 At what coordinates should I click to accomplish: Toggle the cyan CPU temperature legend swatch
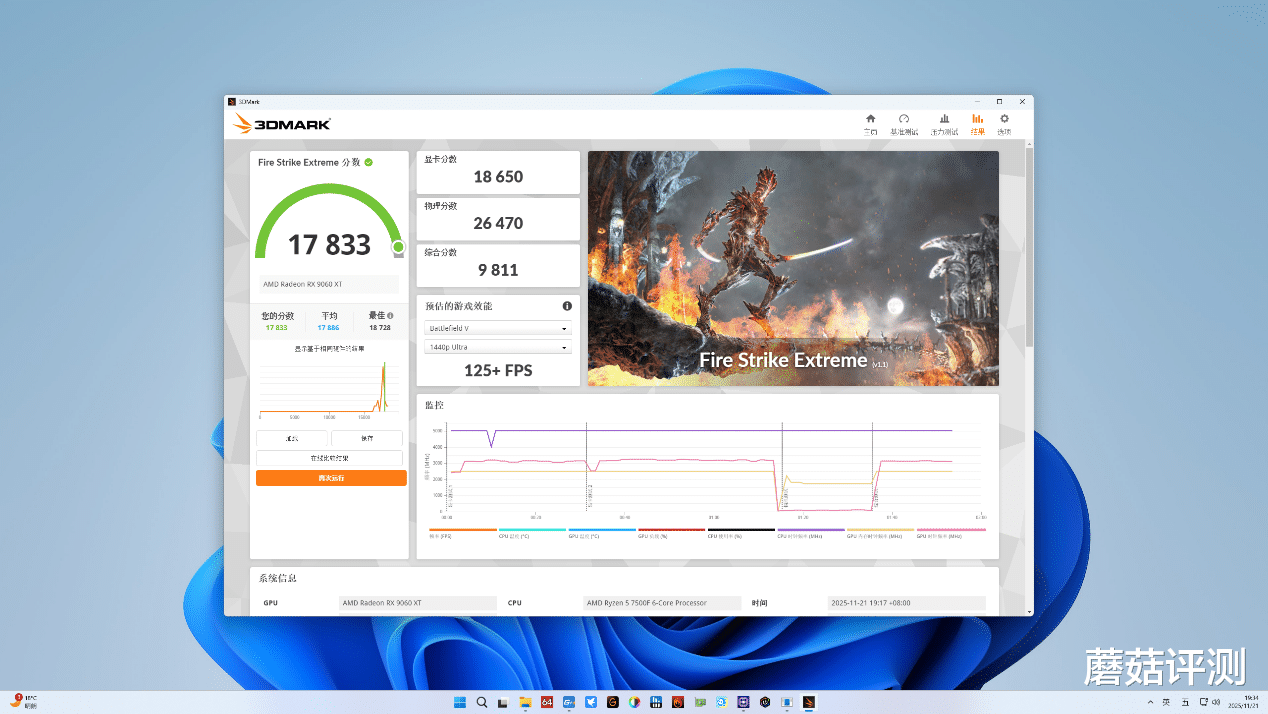click(x=532, y=530)
